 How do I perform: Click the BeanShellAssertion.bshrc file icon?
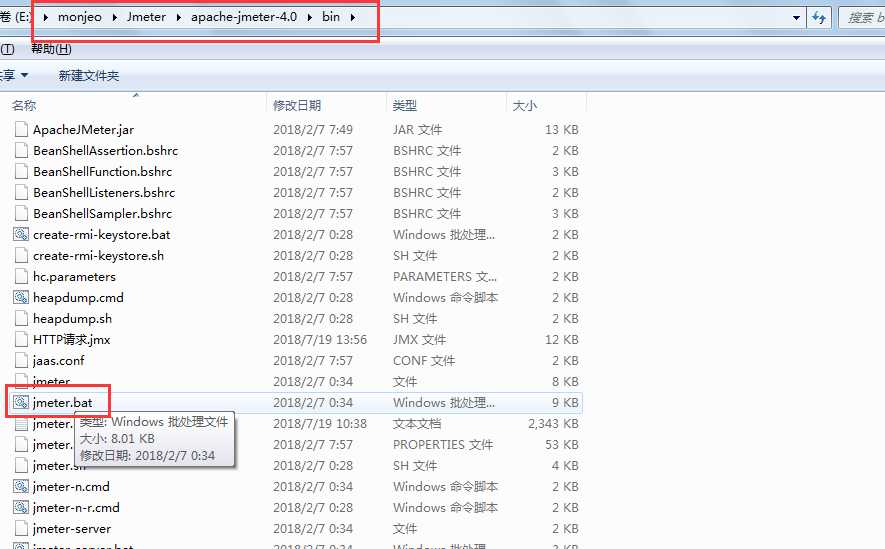click(x=21, y=151)
